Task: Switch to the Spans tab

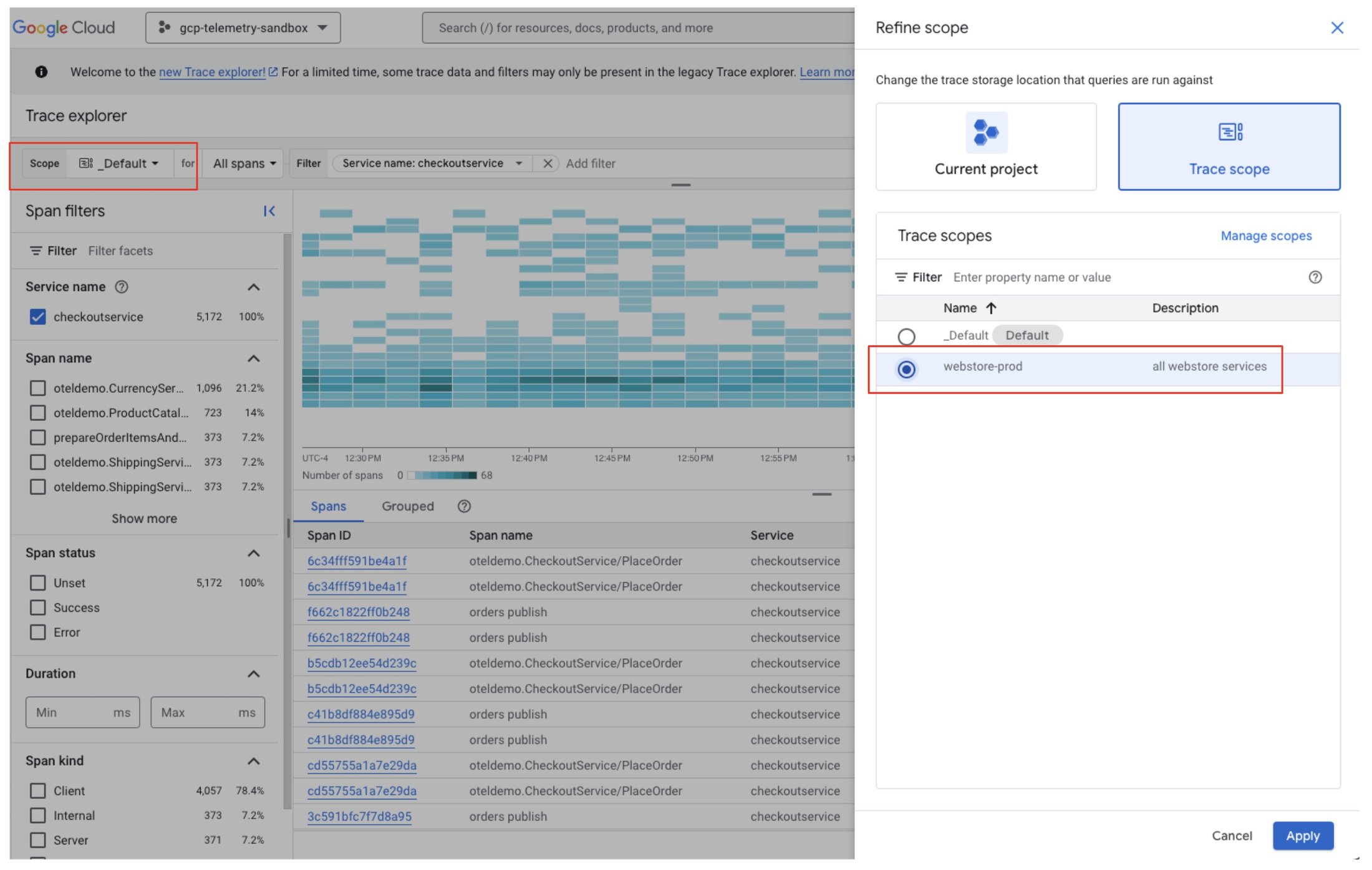Action: [x=328, y=506]
